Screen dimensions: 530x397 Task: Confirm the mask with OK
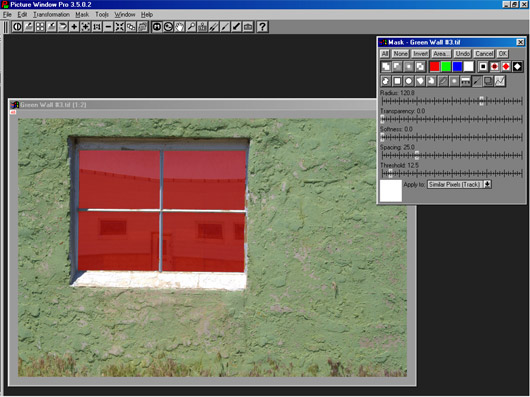click(x=503, y=54)
